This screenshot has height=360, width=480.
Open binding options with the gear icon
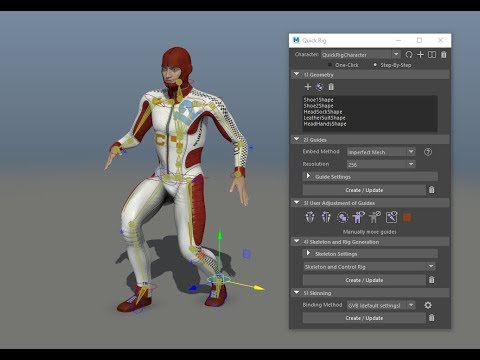point(428,305)
